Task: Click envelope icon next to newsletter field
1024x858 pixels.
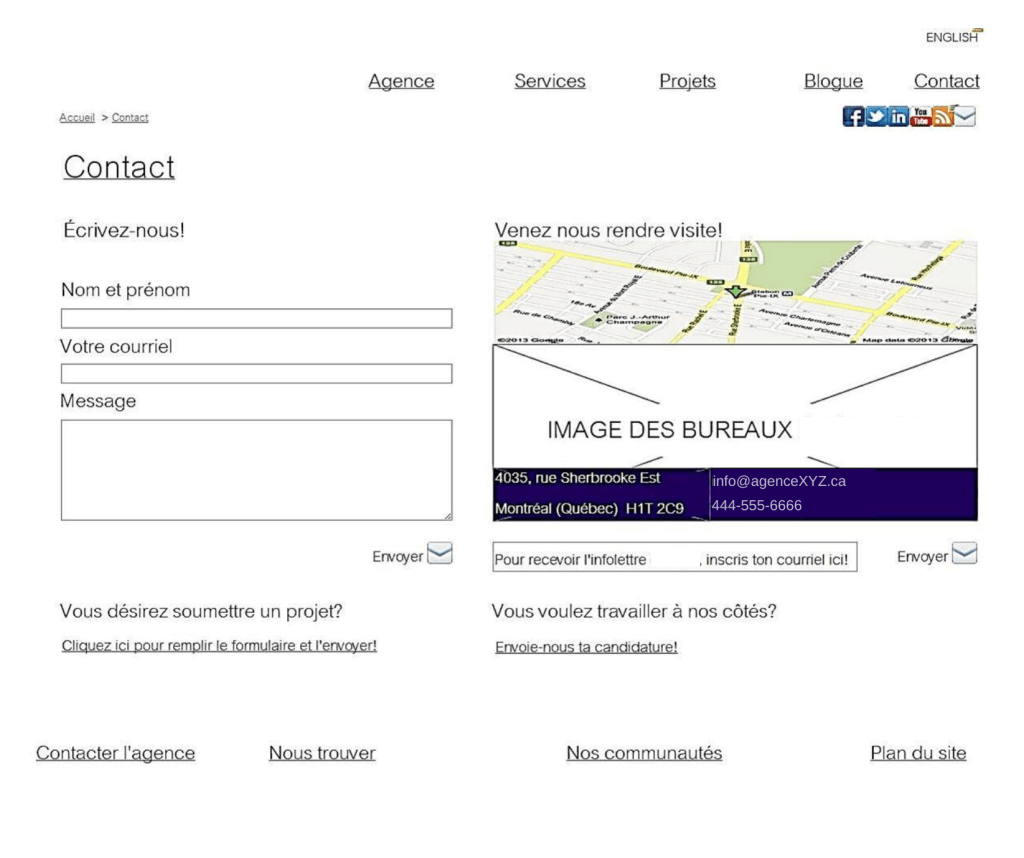Action: (x=964, y=554)
